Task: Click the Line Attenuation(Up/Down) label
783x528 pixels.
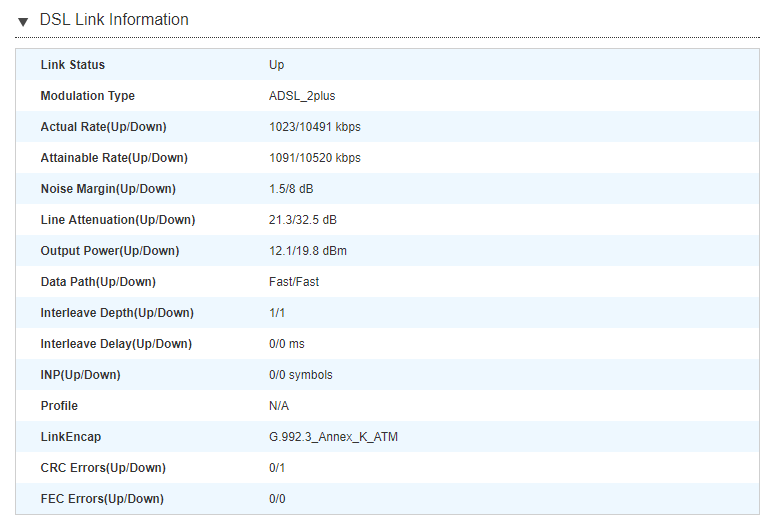Action: [x=117, y=220]
